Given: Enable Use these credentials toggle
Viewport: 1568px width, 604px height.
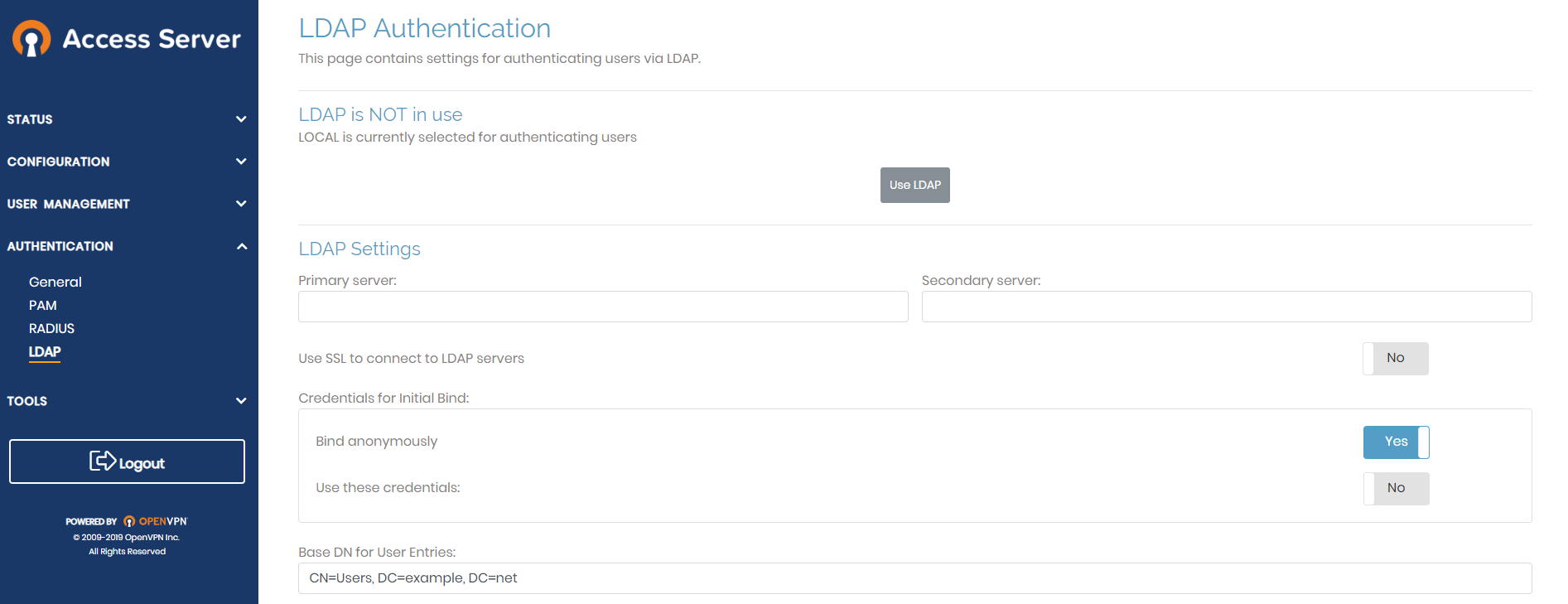Looking at the screenshot, I should [1396, 489].
